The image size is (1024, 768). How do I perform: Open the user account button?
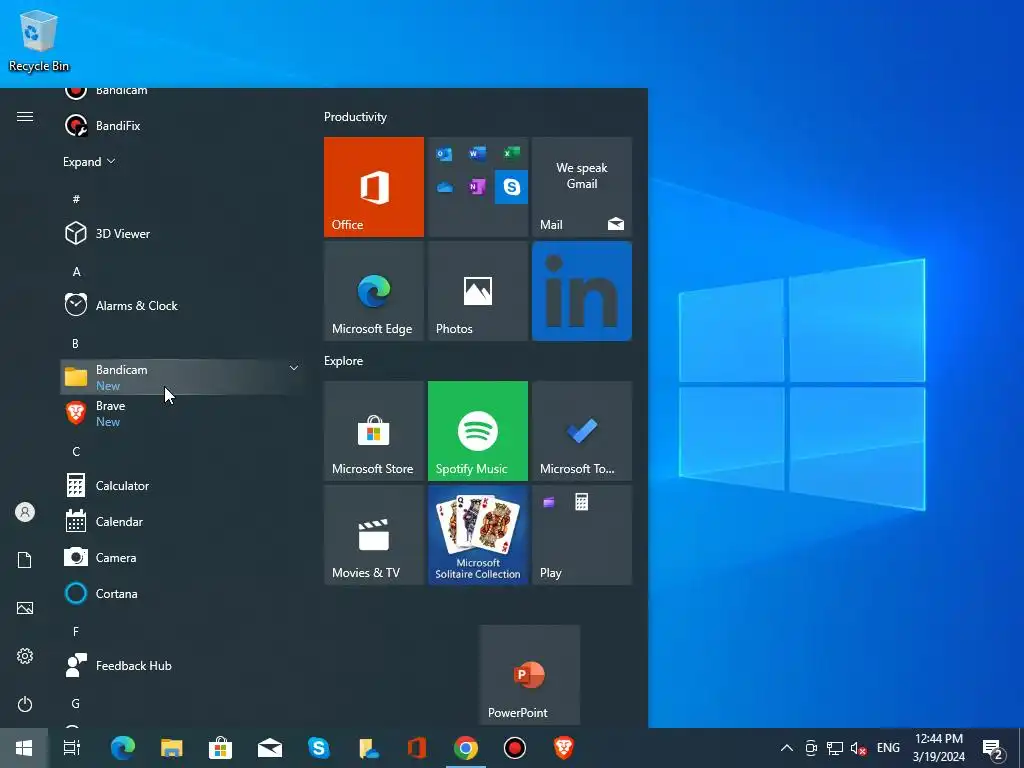pos(25,512)
